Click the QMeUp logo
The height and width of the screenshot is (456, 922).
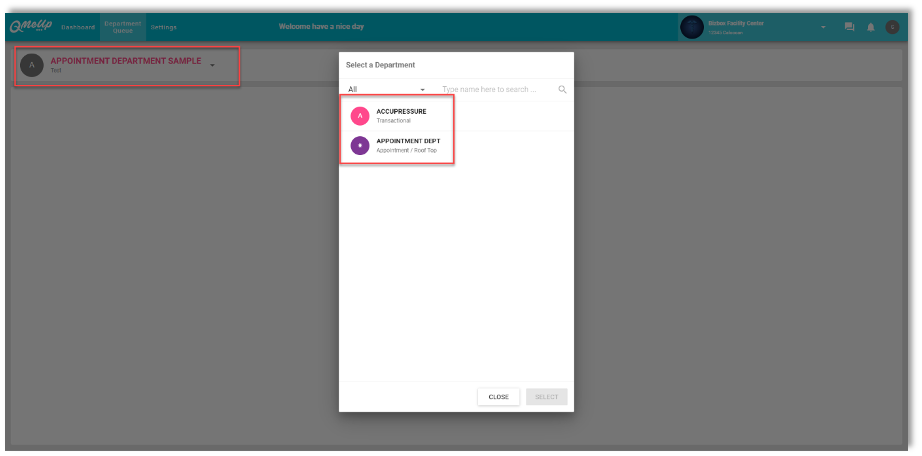tap(32, 26)
